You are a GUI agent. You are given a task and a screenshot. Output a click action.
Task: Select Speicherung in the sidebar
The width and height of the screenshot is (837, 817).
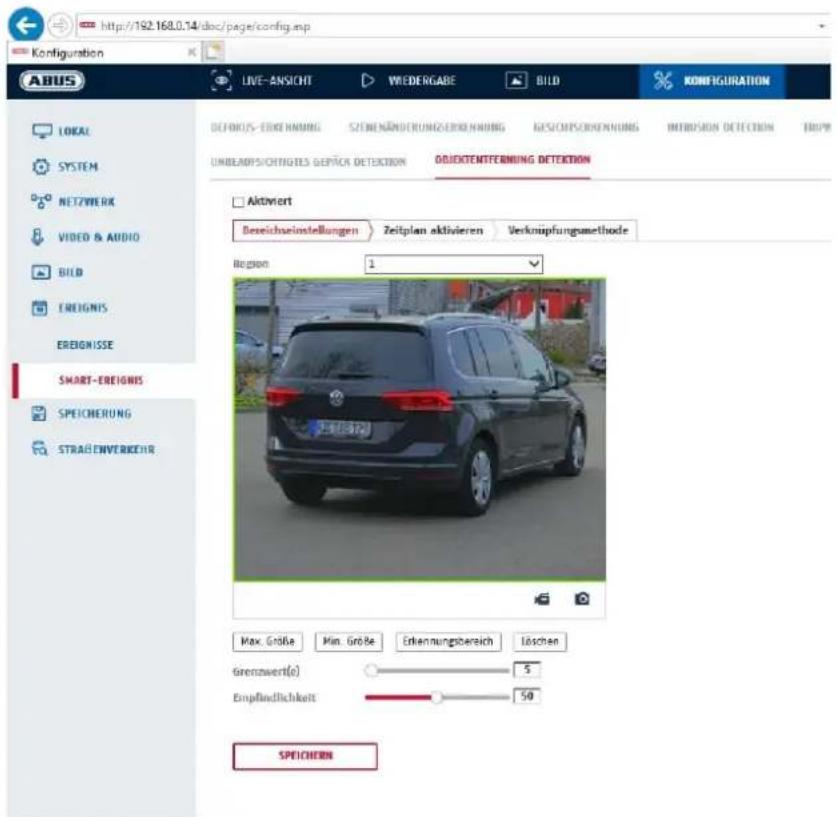(94, 414)
